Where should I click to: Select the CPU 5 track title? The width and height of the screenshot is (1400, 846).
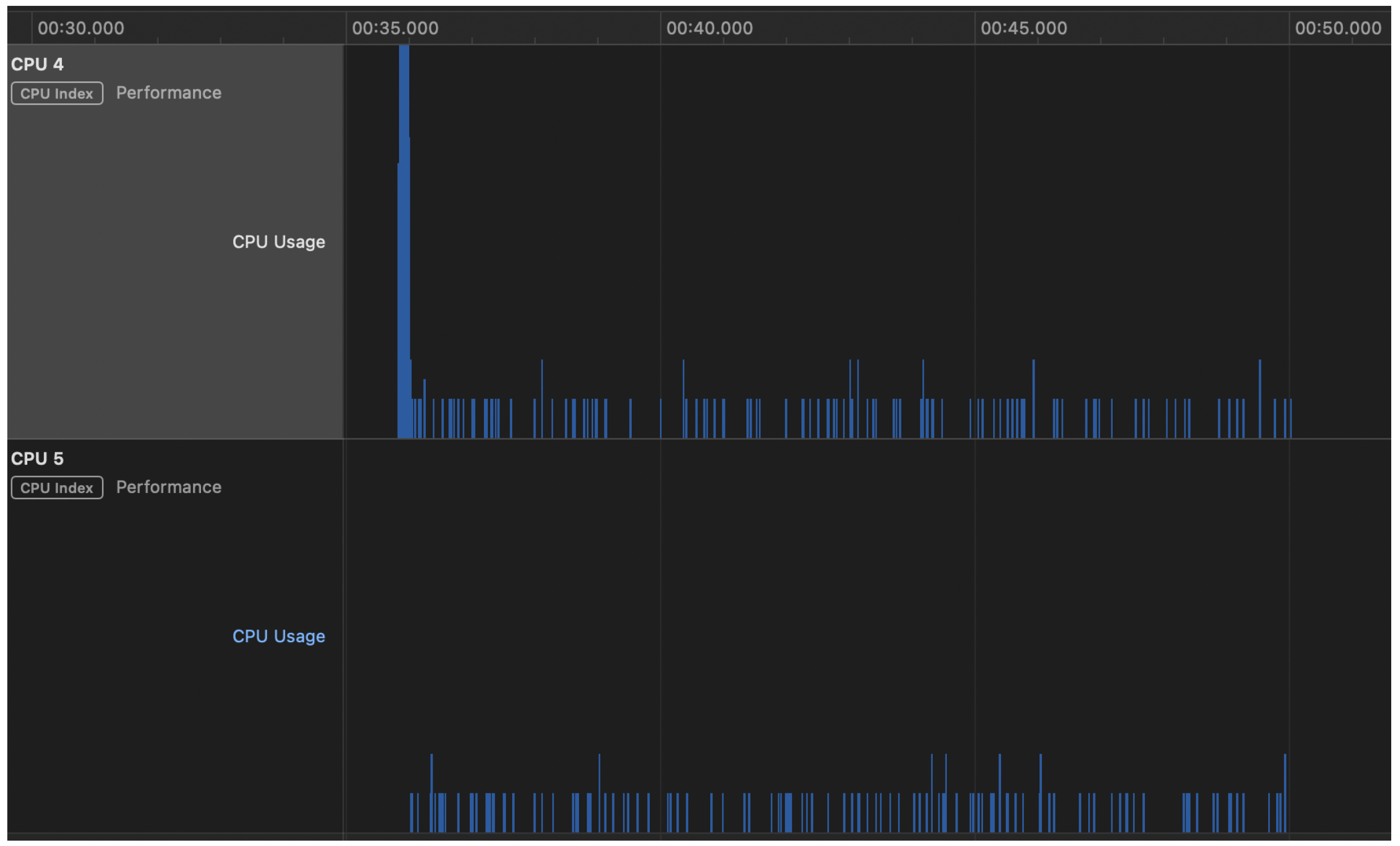coord(37,458)
